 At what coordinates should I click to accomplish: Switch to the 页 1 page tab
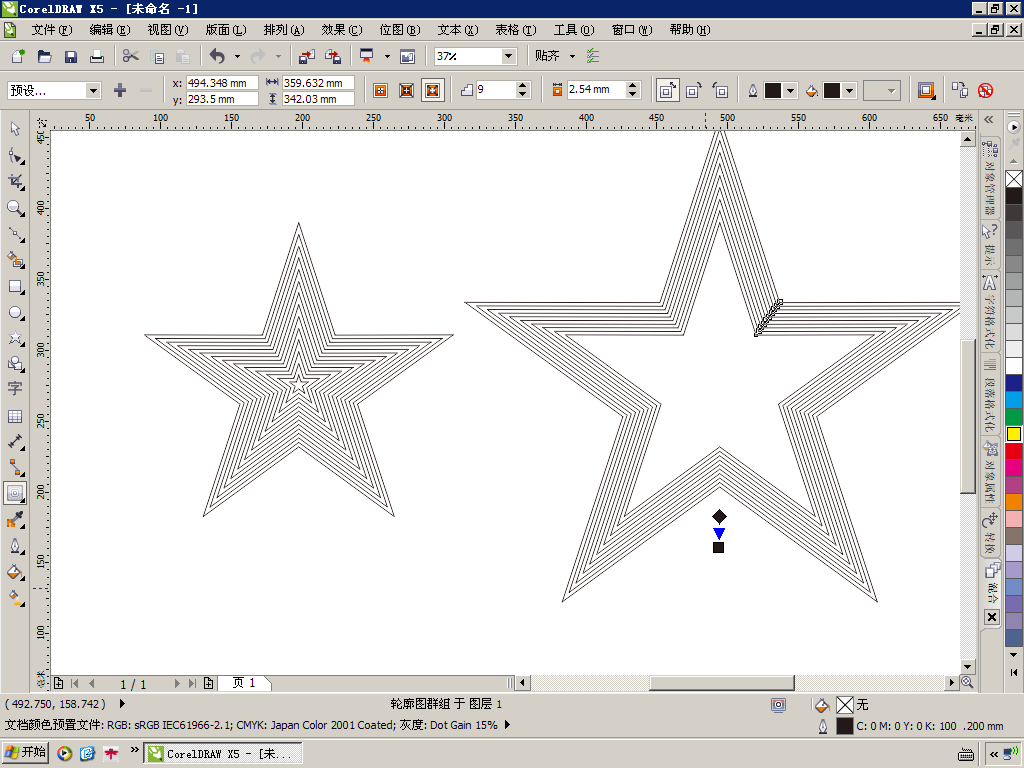click(x=244, y=683)
